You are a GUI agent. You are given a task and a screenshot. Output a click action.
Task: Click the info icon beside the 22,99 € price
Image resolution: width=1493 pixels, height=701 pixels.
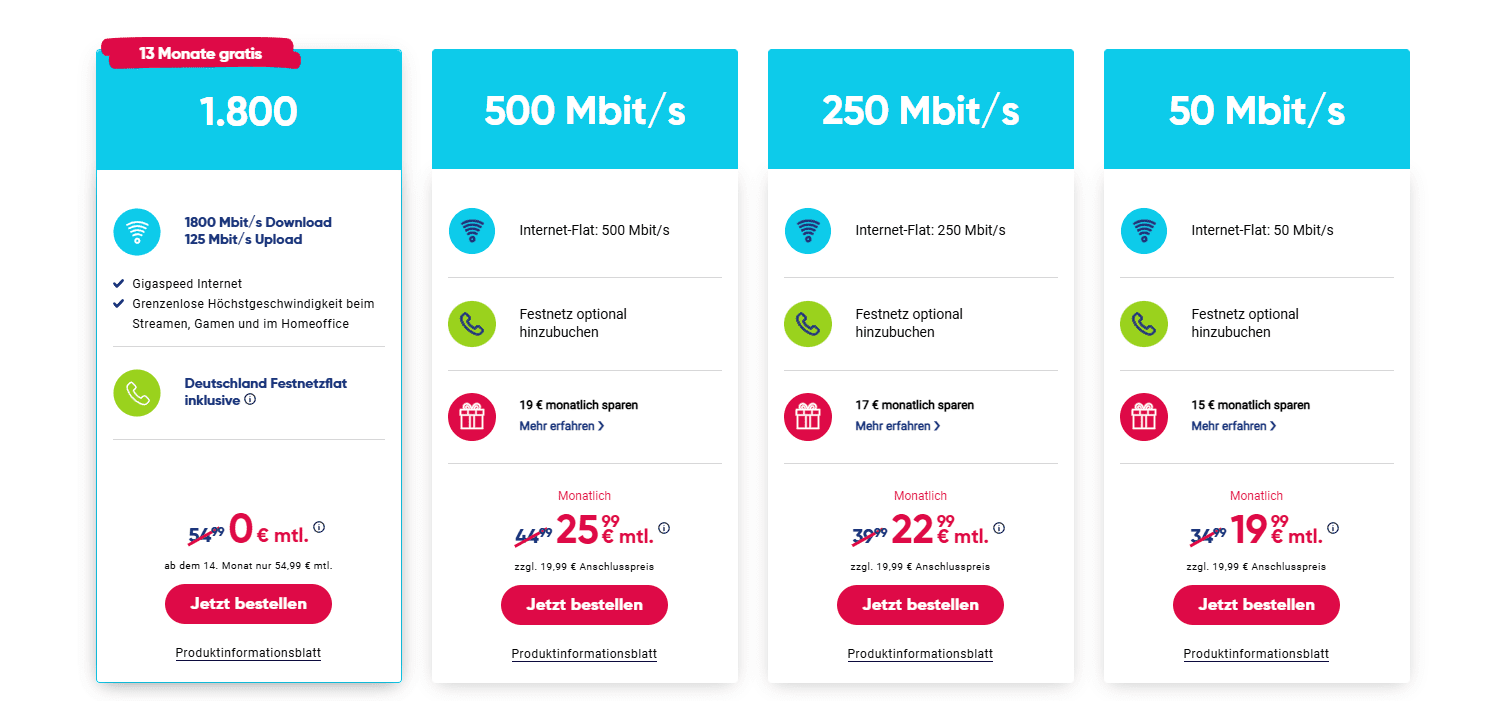pos(999,528)
